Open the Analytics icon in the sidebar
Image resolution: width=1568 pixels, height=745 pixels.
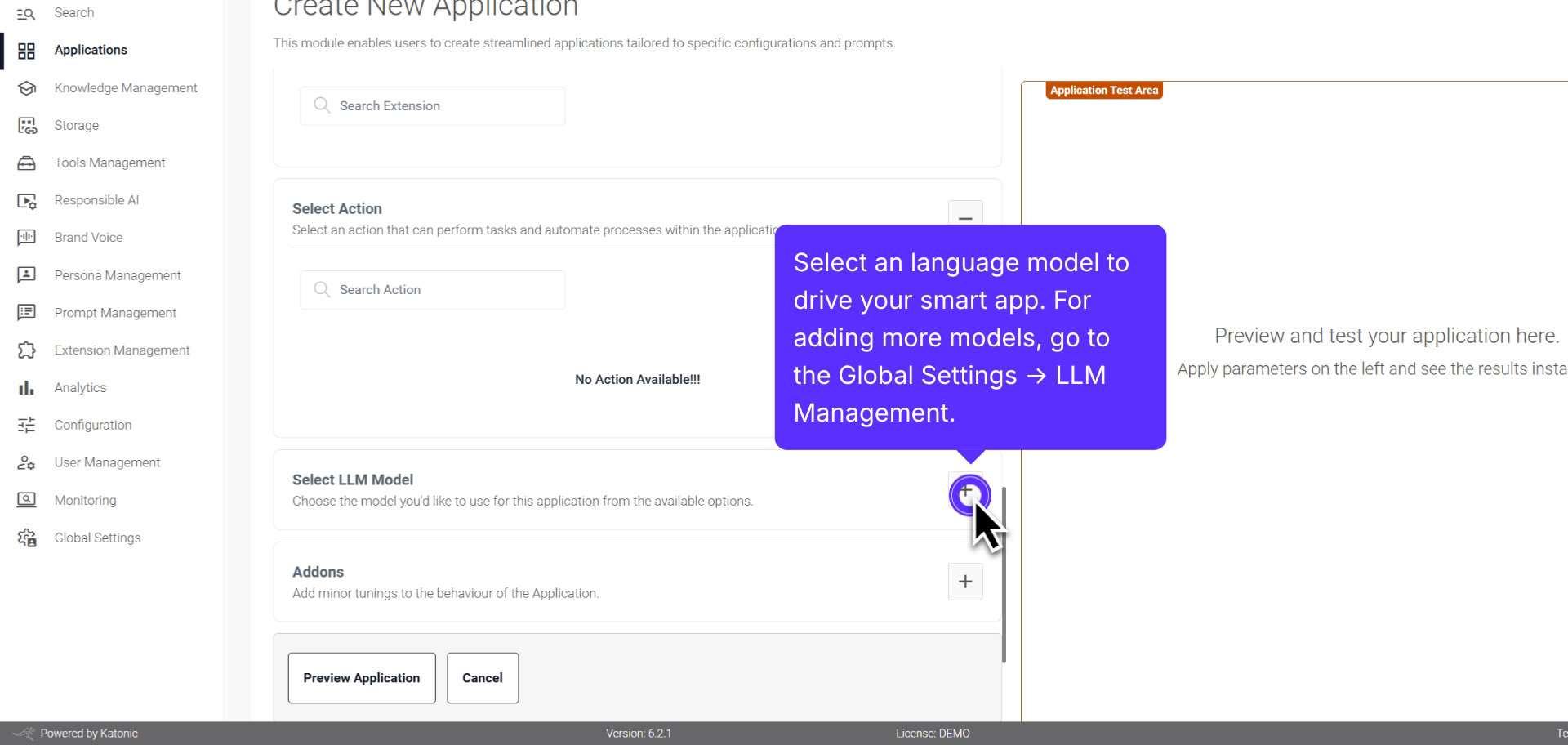click(27, 387)
